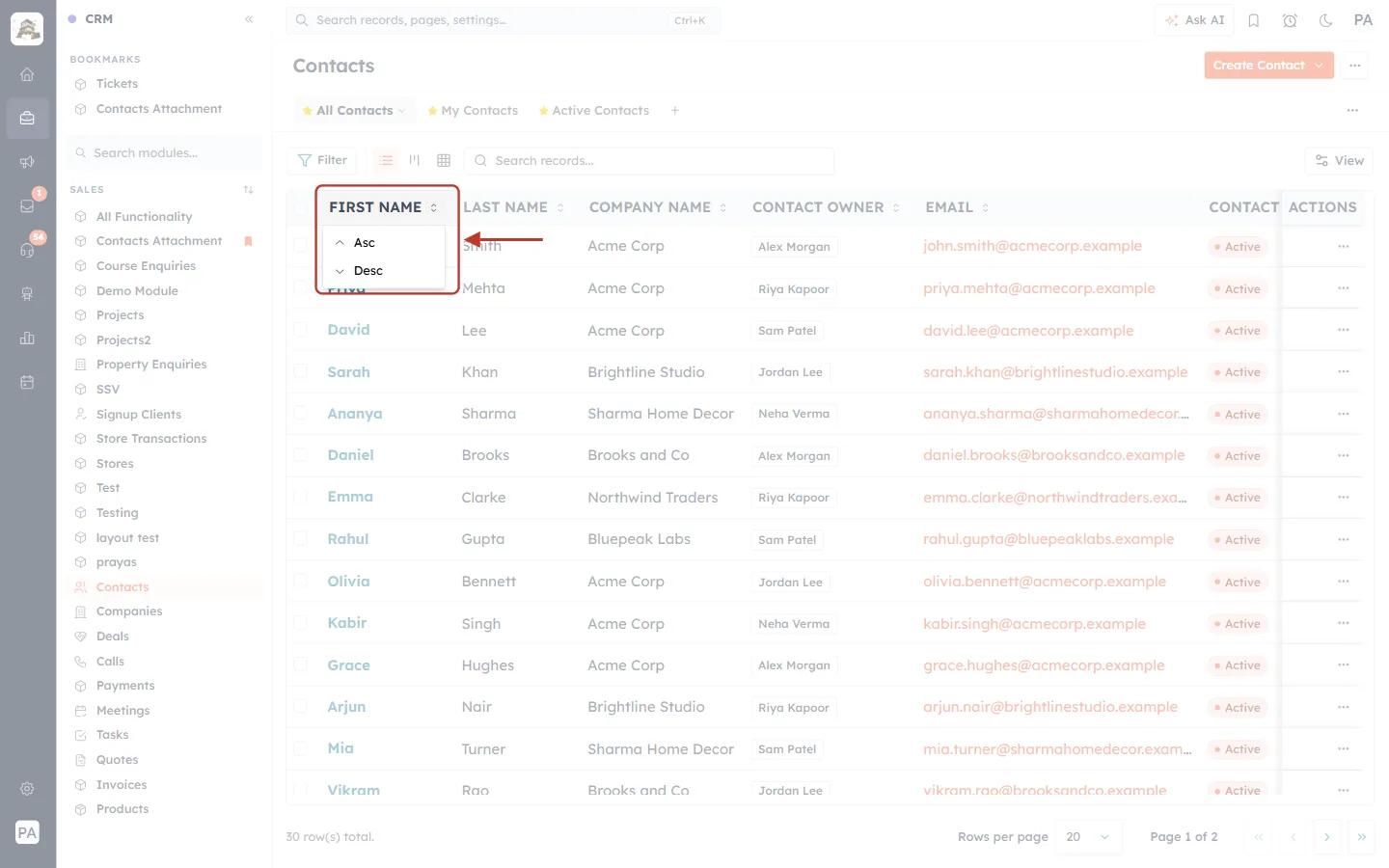The image size is (1389, 868).
Task: Sort by Company Name column header
Action: coord(658,207)
